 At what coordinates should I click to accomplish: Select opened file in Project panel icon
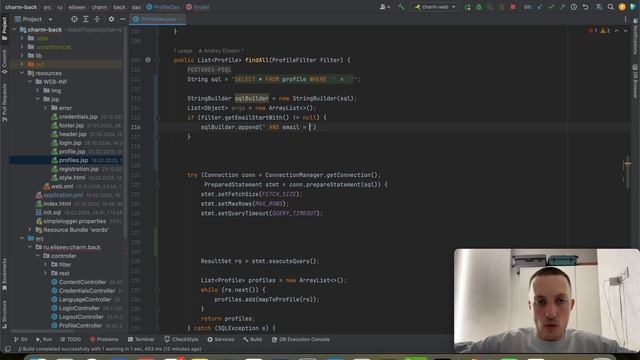pos(74,19)
